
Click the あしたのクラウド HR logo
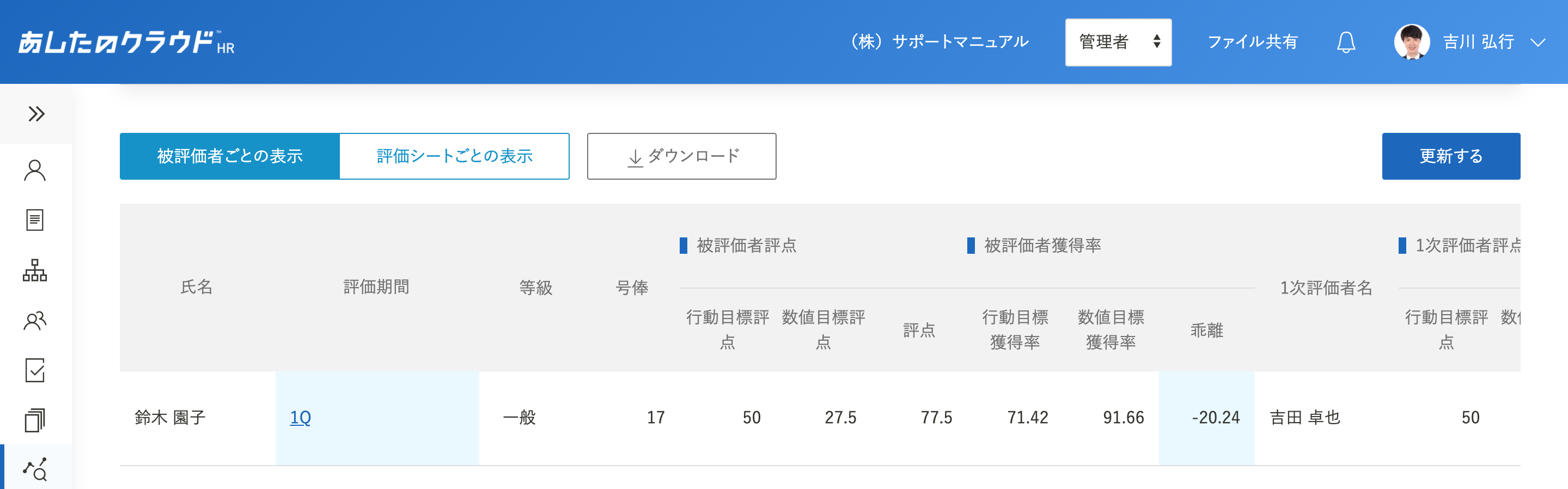[126, 42]
